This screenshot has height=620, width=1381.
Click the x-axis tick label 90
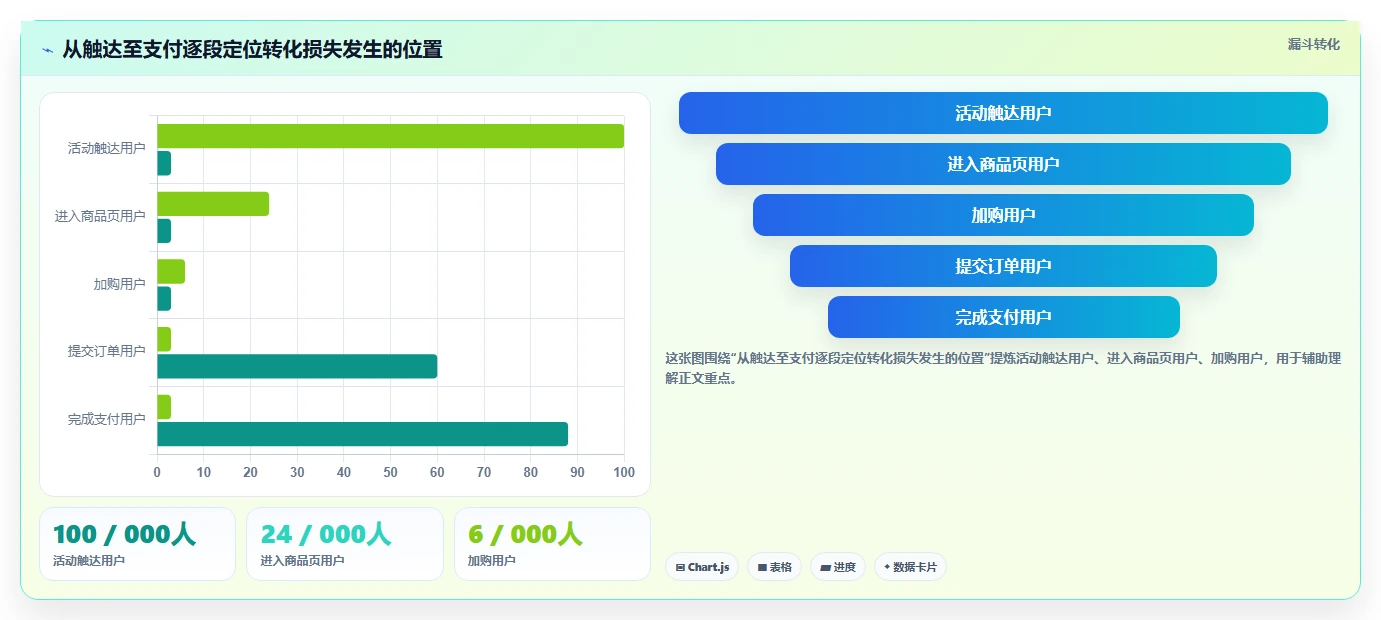tap(577, 472)
